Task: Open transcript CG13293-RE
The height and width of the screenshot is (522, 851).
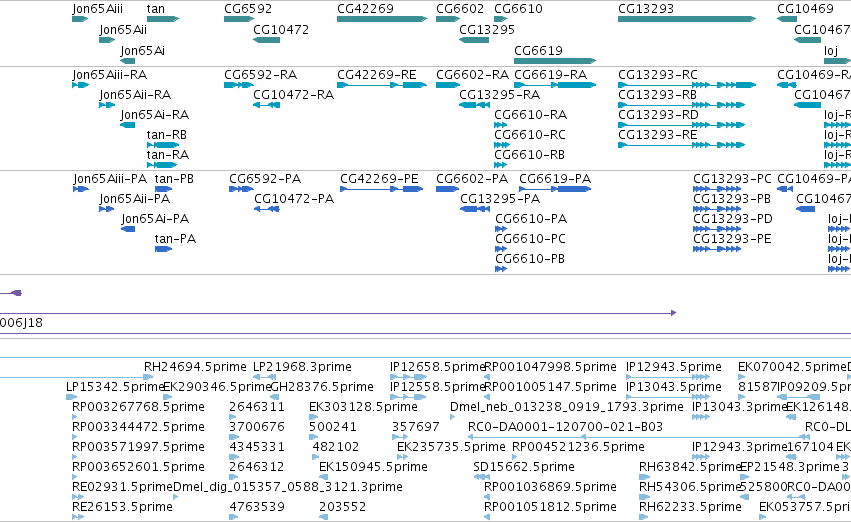Action: tap(657, 135)
